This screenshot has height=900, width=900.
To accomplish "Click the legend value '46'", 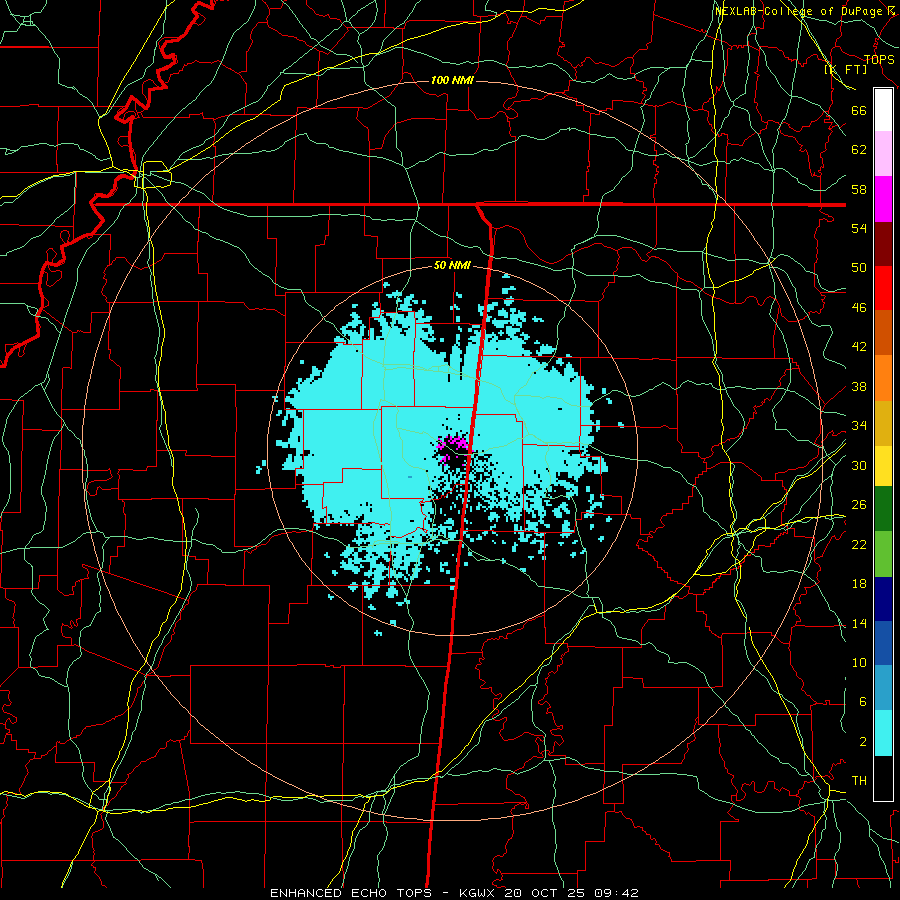I will click(859, 307).
